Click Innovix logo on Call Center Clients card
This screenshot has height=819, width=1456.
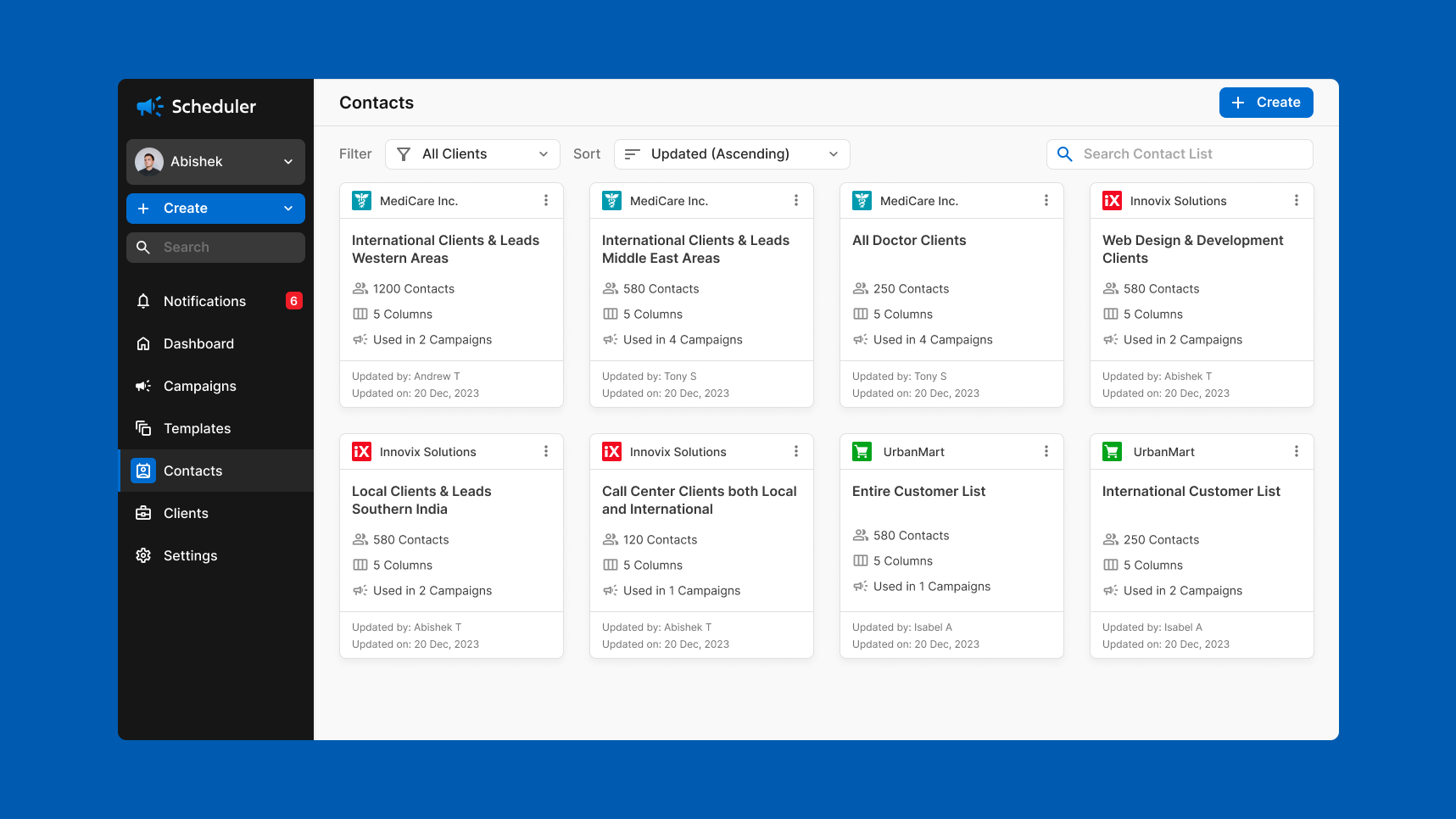(x=612, y=452)
